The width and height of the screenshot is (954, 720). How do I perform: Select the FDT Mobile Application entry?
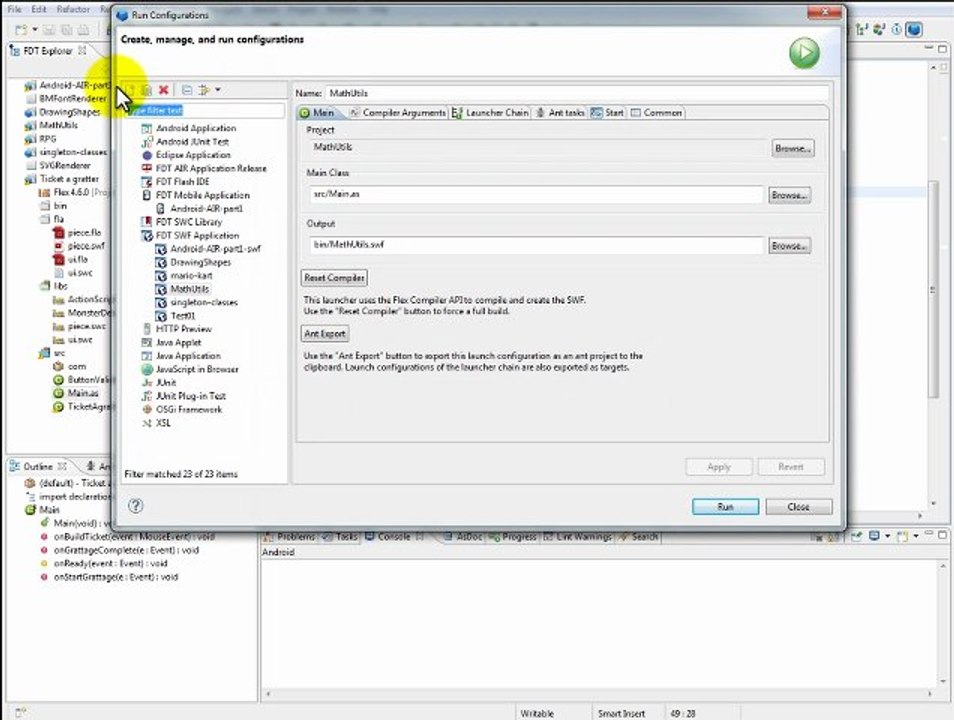pyautogui.click(x=203, y=195)
